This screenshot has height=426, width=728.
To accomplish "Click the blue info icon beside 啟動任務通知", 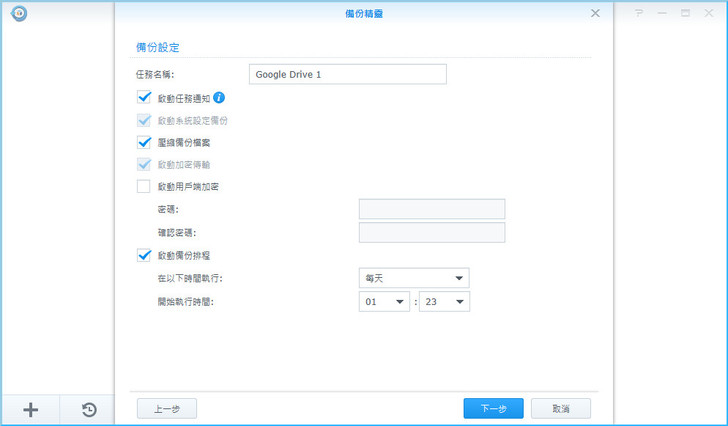I will [219, 98].
